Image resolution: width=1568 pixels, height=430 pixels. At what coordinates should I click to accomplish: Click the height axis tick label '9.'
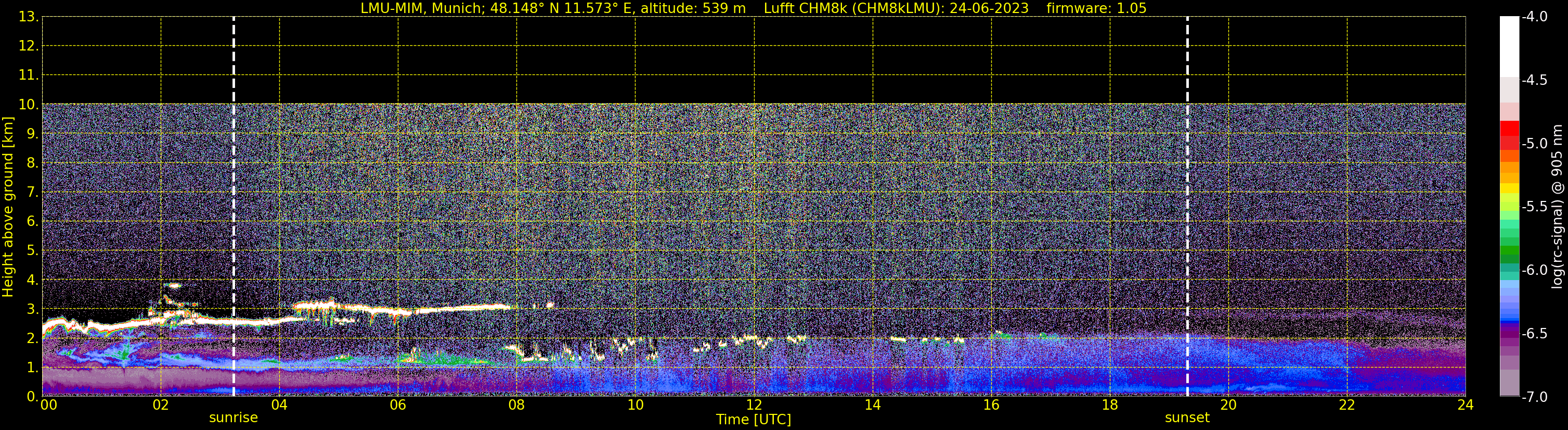click(x=32, y=134)
